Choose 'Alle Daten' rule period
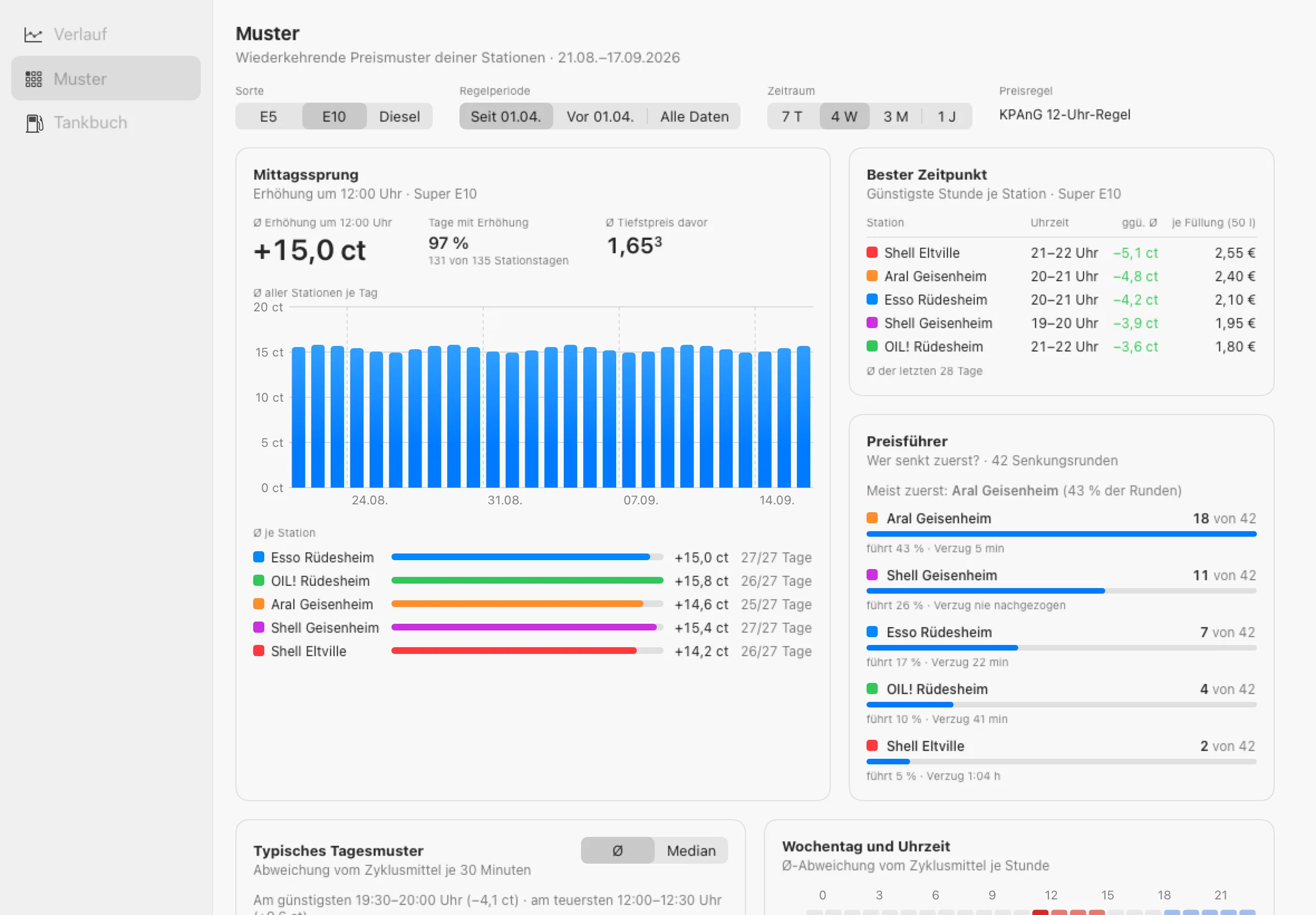This screenshot has height=915, width=1316. [x=694, y=117]
